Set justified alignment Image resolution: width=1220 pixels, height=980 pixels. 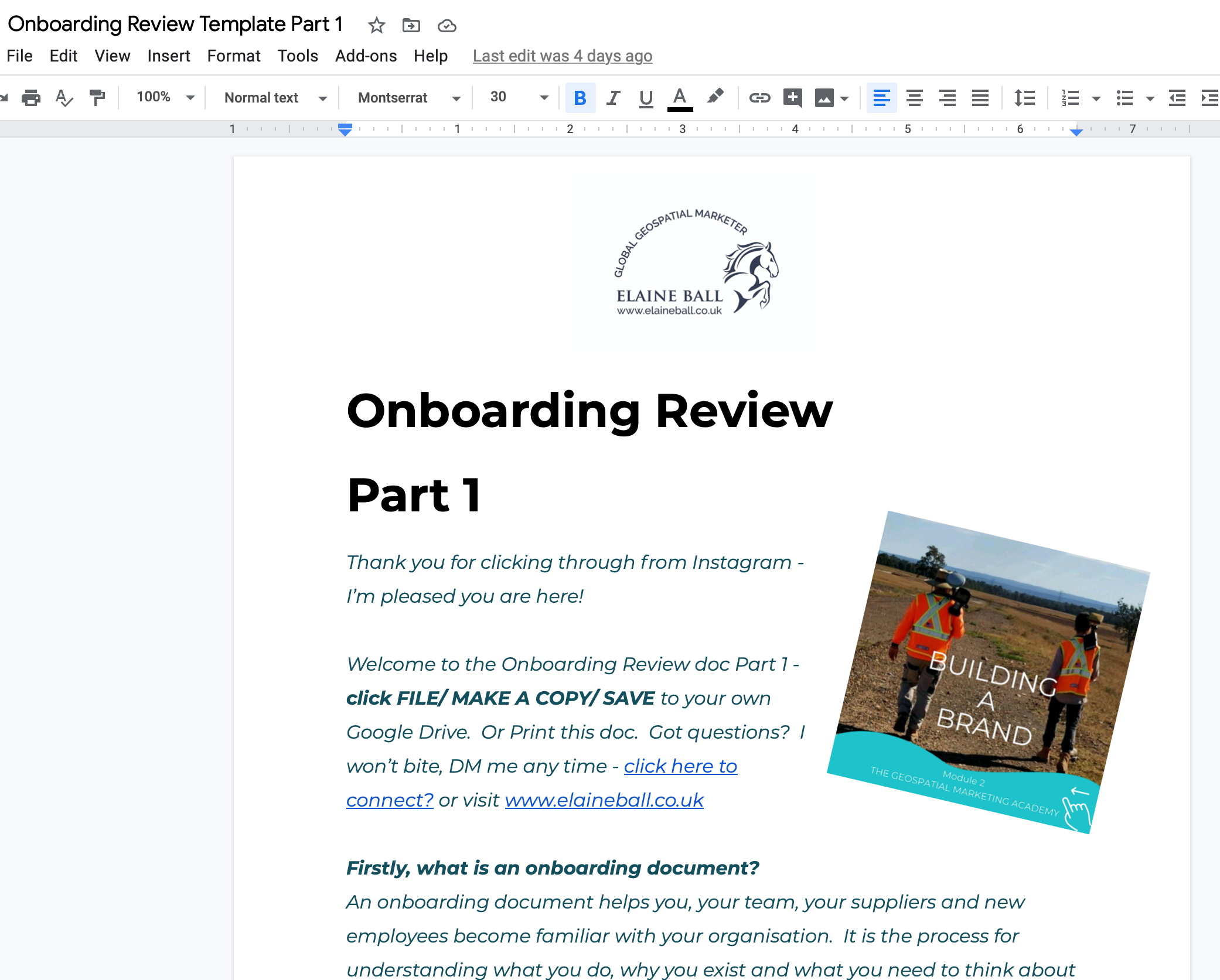coord(980,97)
